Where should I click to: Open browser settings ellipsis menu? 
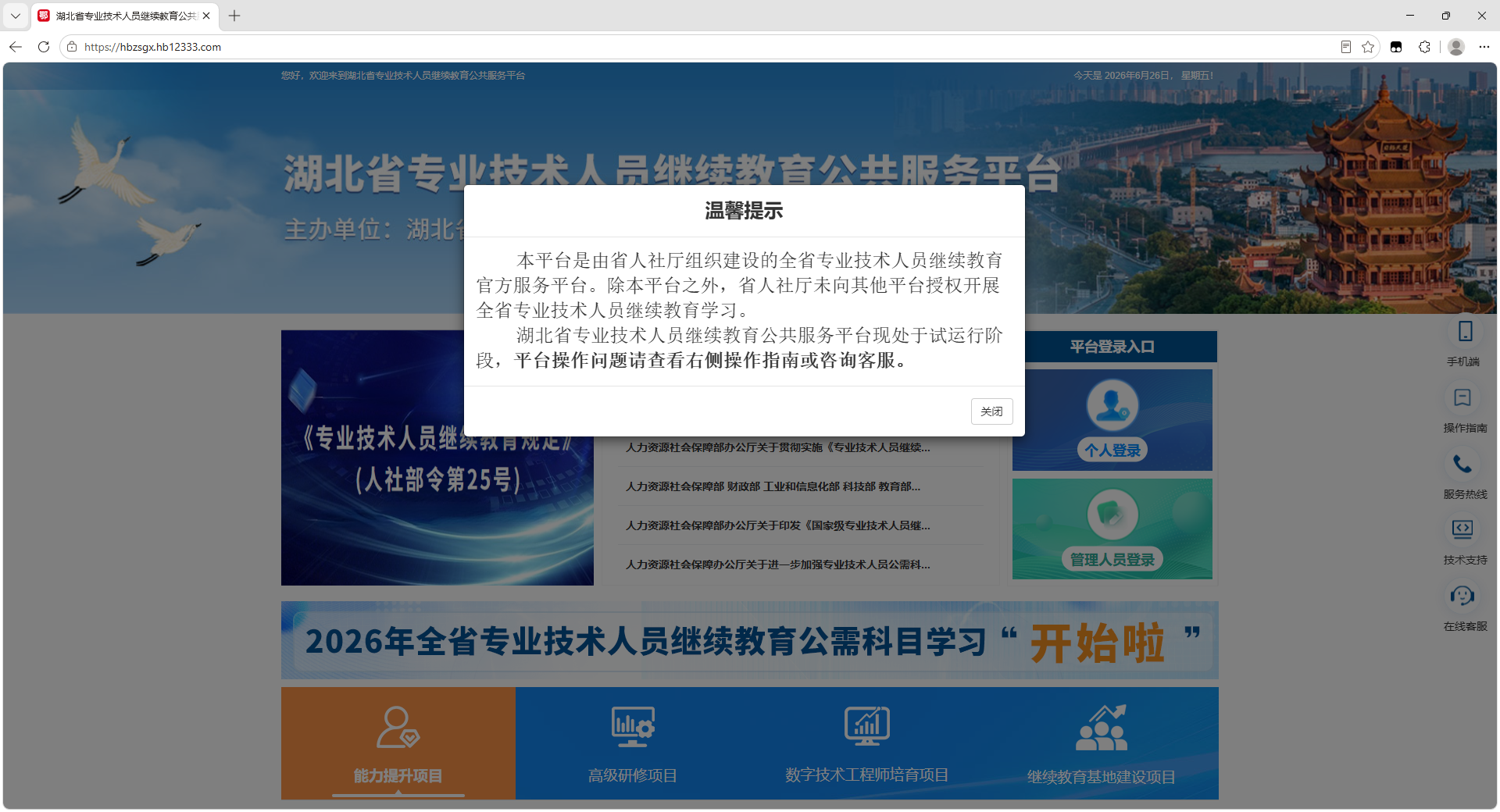[x=1484, y=47]
